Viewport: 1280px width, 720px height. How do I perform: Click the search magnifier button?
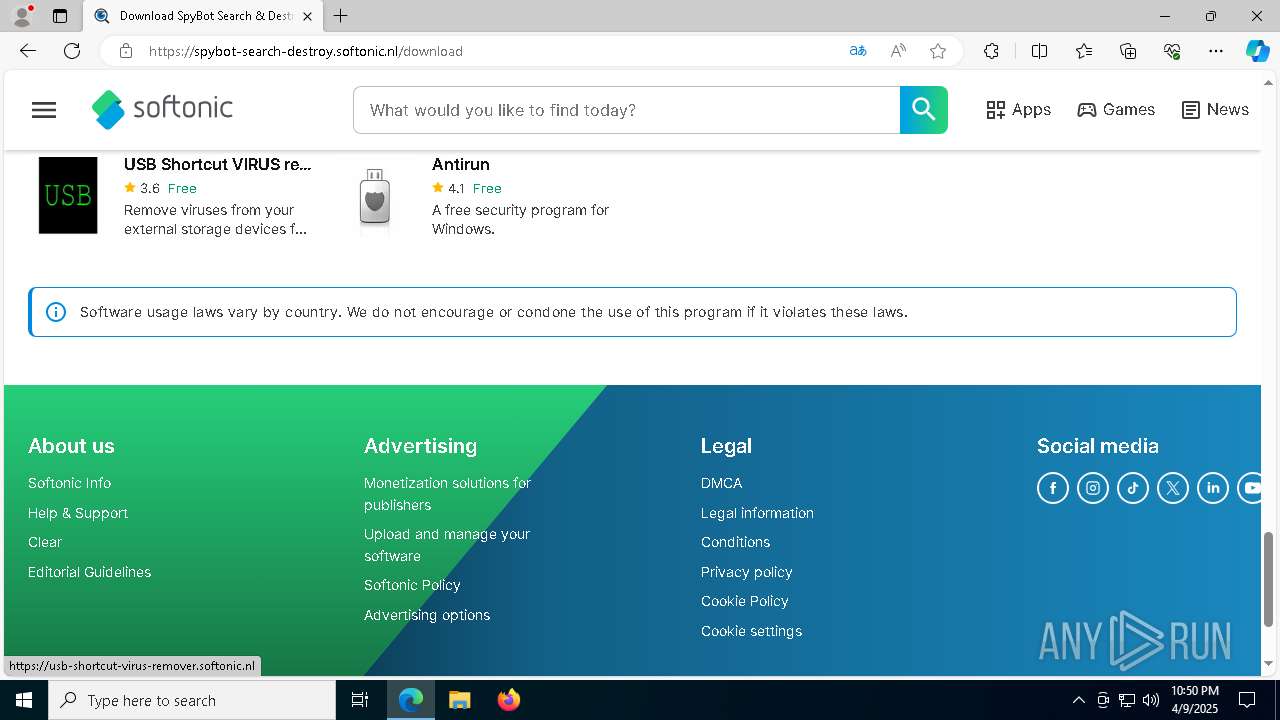[x=923, y=110]
